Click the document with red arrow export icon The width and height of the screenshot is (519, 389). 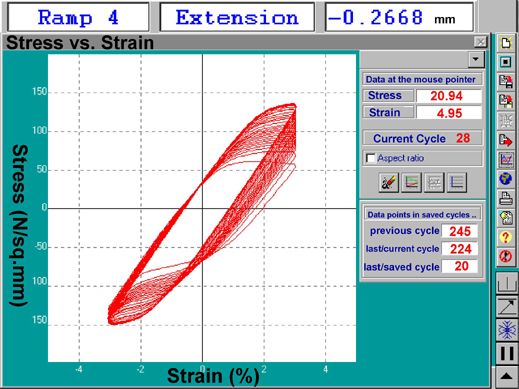tap(506, 140)
